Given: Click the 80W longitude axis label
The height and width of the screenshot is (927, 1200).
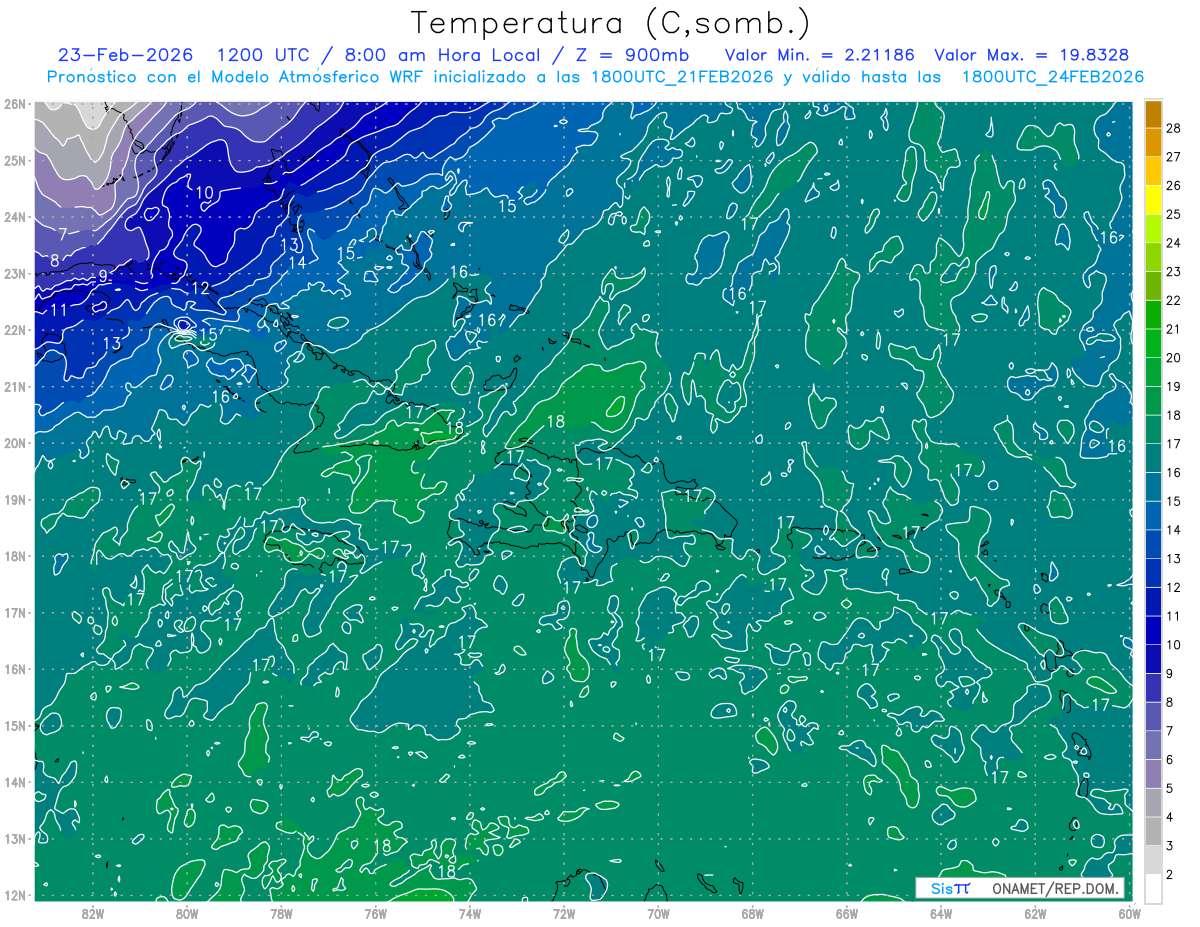Looking at the screenshot, I should pyautogui.click(x=187, y=912).
